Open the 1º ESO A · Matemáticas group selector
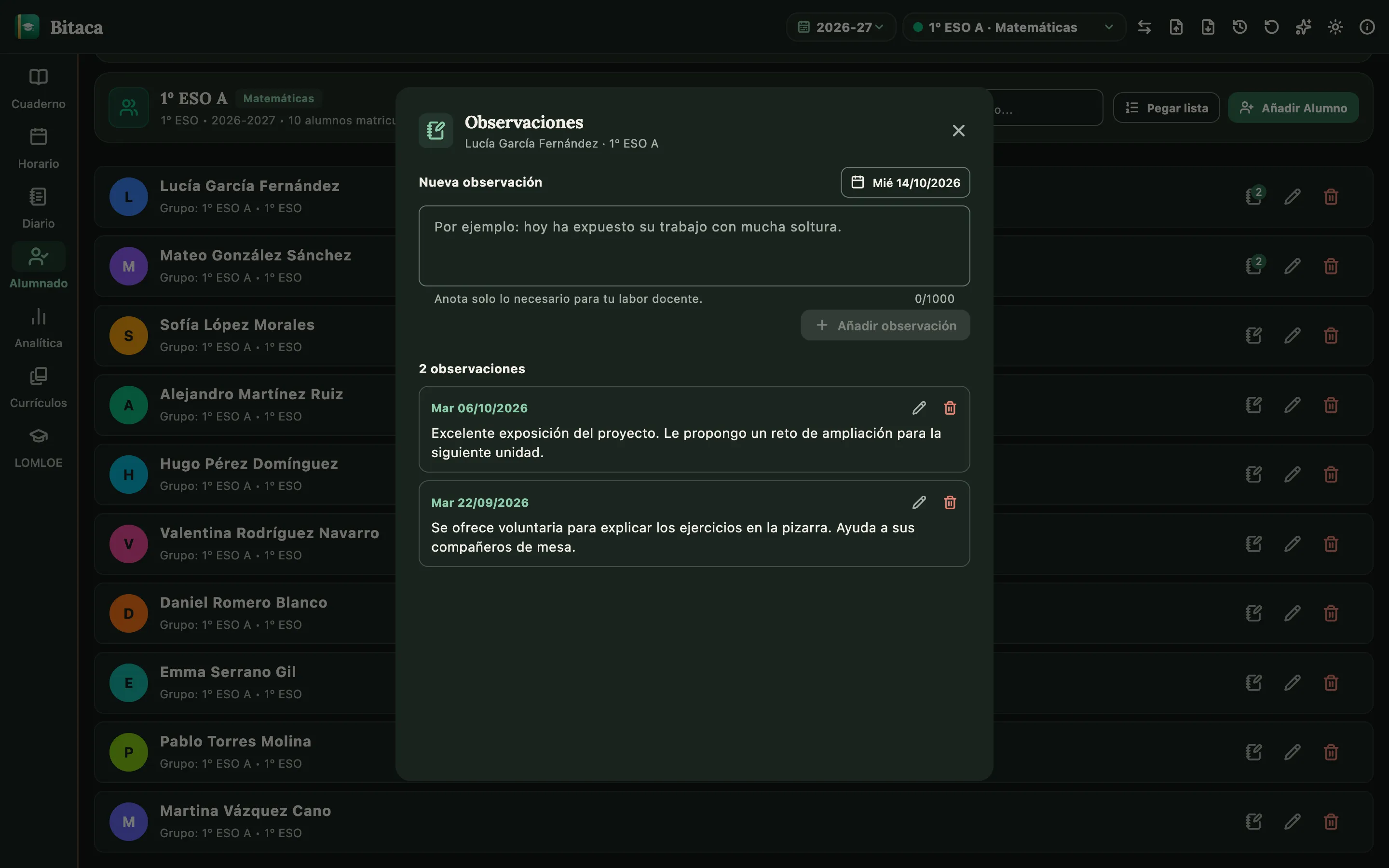 click(x=1014, y=27)
